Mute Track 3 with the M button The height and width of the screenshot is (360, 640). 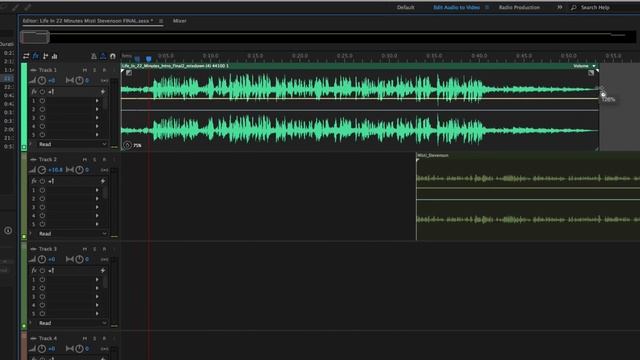[x=85, y=249]
